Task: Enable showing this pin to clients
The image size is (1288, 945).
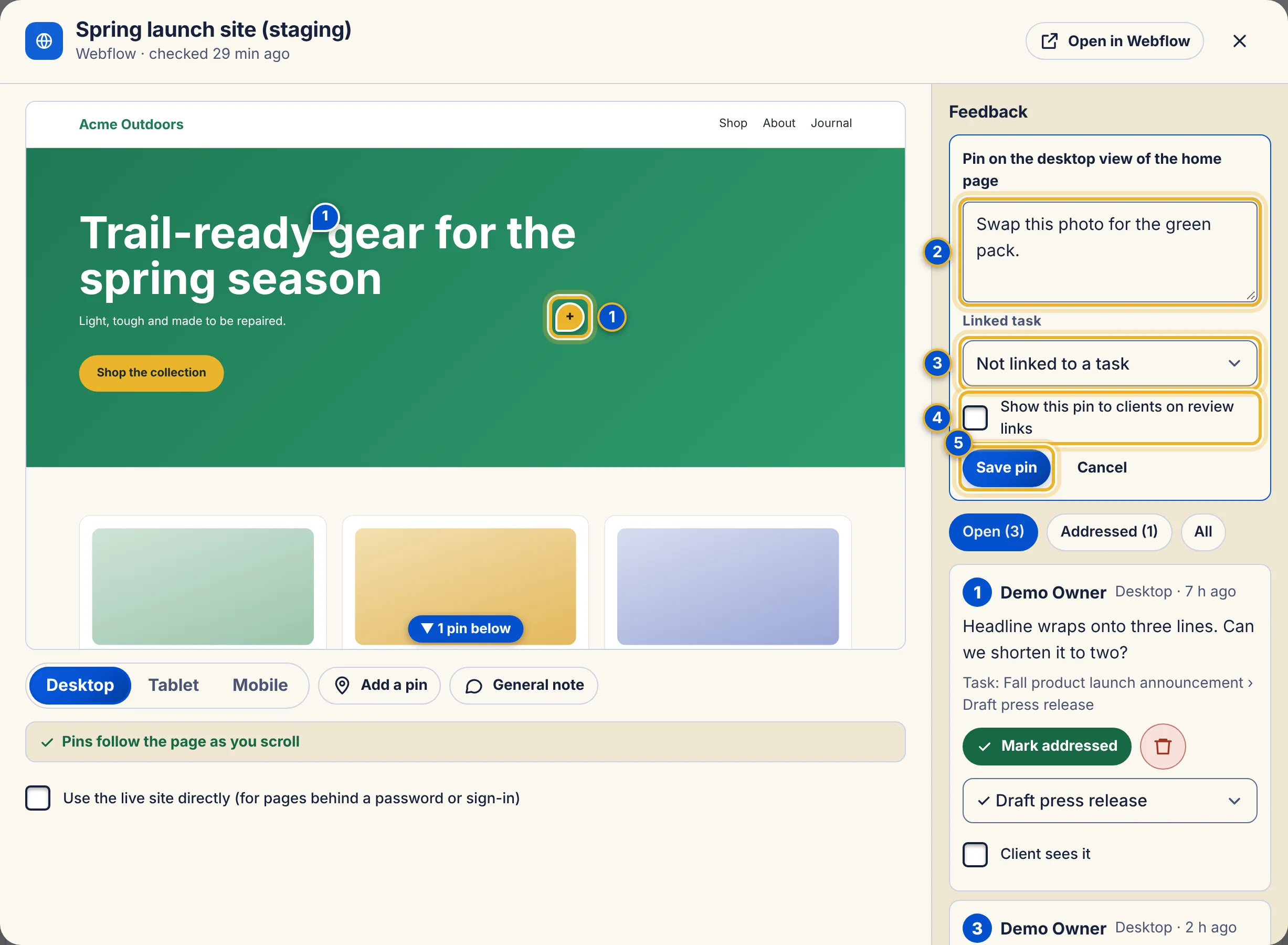Action: [x=975, y=417]
